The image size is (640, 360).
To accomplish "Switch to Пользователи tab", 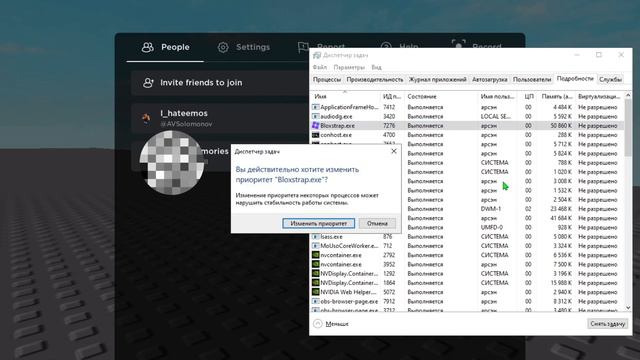I will click(x=532, y=80).
